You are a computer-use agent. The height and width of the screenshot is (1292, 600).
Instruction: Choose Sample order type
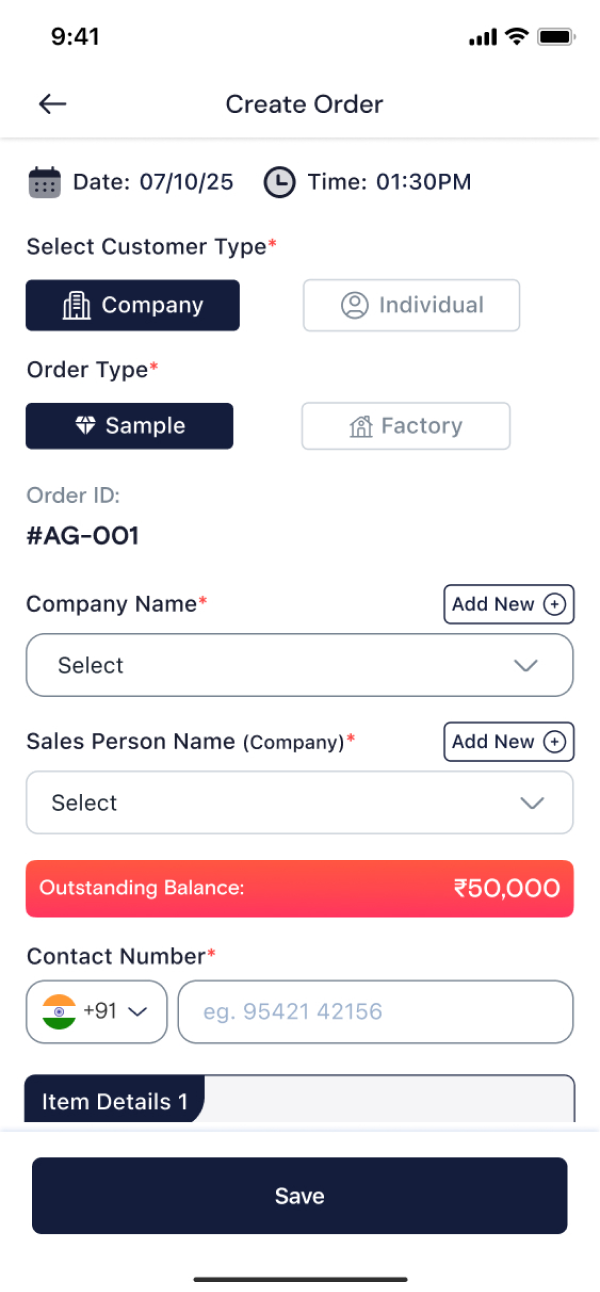(x=129, y=426)
